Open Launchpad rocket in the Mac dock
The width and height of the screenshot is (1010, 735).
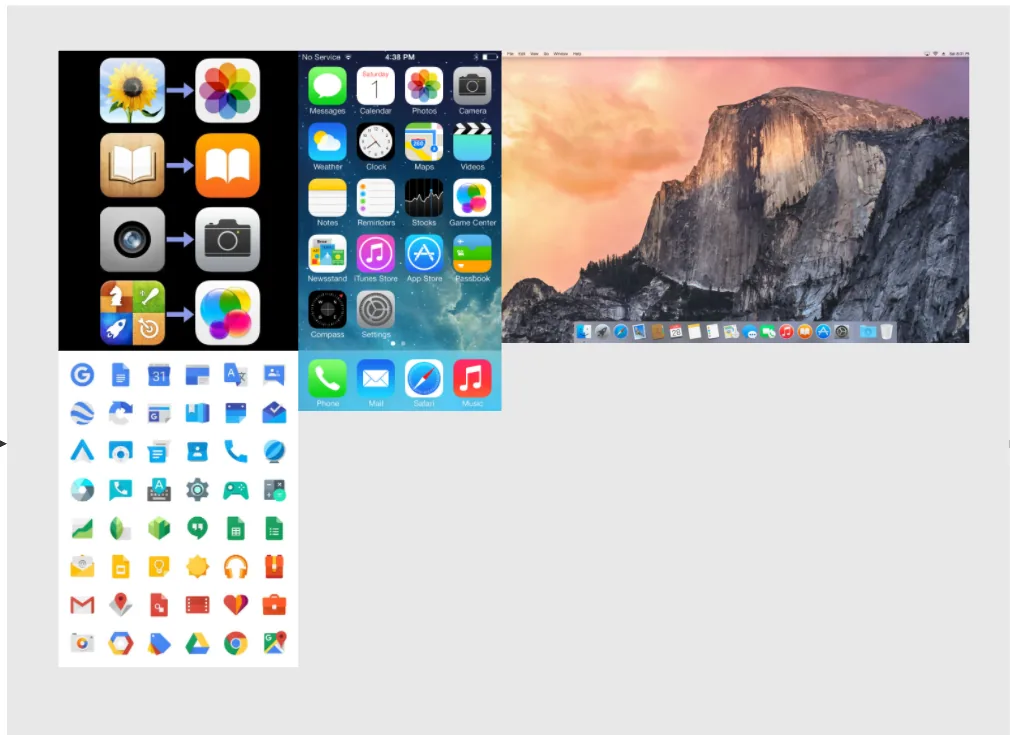tap(602, 331)
